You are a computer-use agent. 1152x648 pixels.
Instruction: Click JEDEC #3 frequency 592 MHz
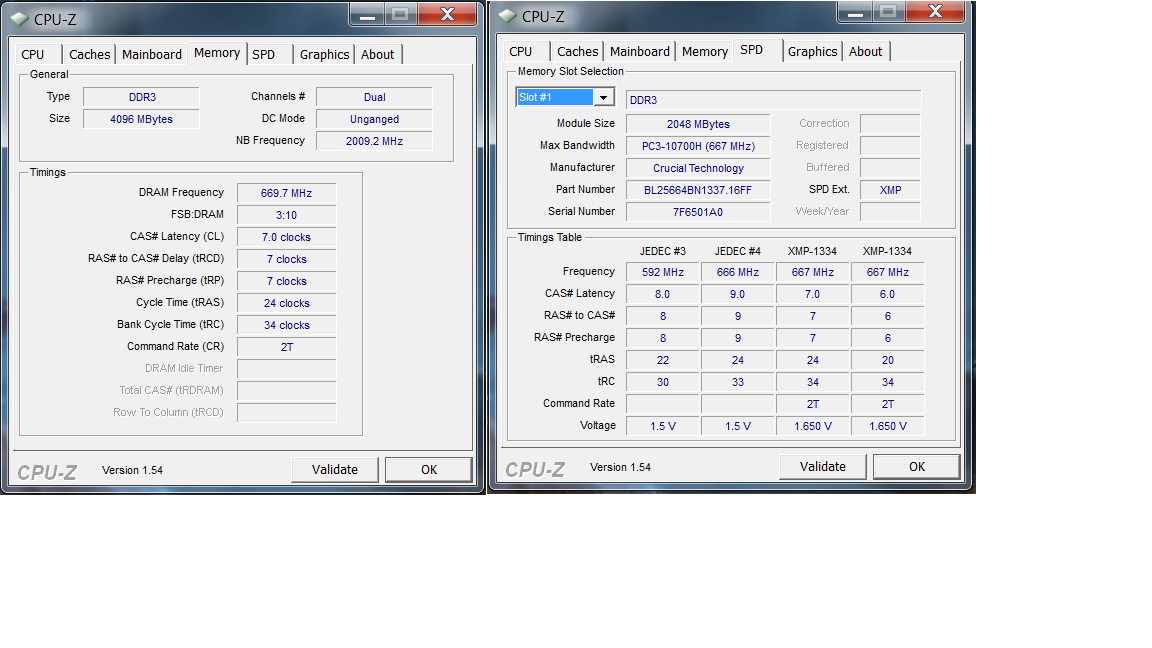pyautogui.click(x=663, y=273)
